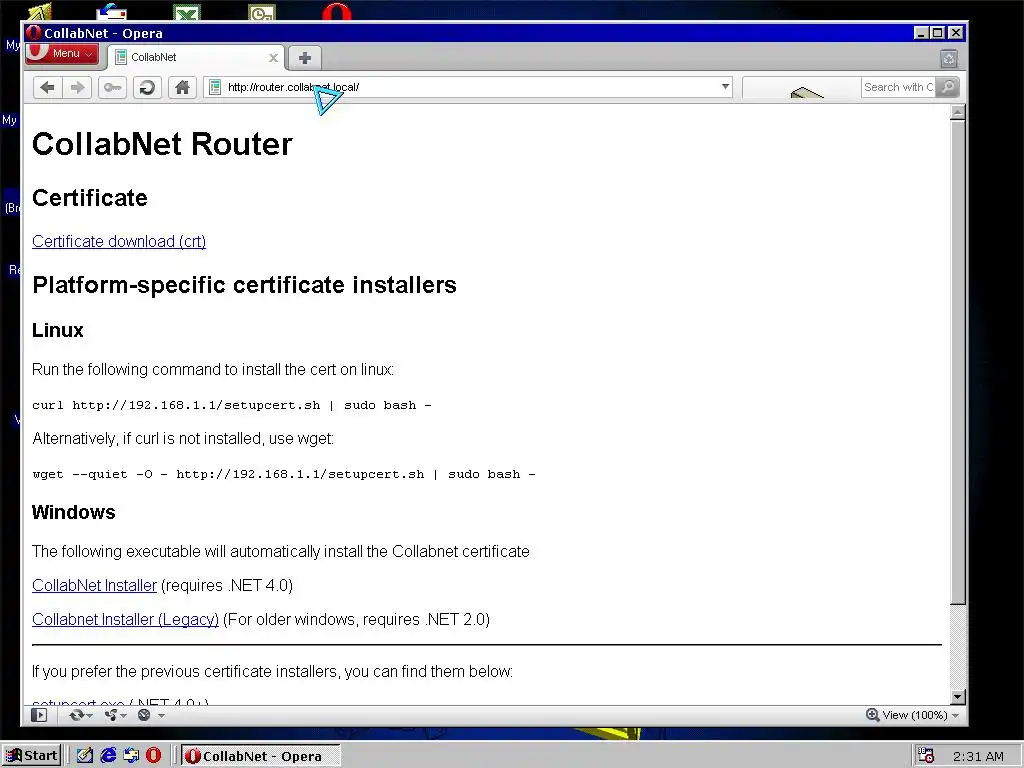Viewport: 1024px width, 768px height.
Task: Expand the Opera Unite dropdown arrow
Action: coord(123,716)
